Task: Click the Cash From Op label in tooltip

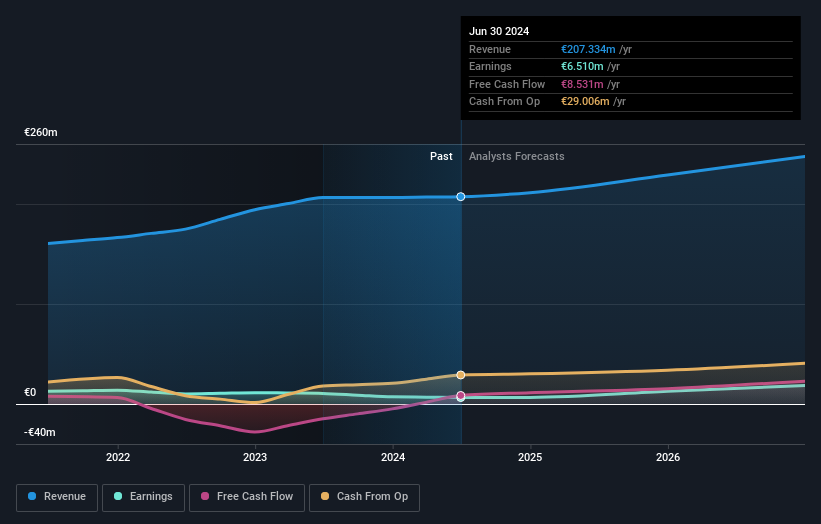Action: pos(505,102)
